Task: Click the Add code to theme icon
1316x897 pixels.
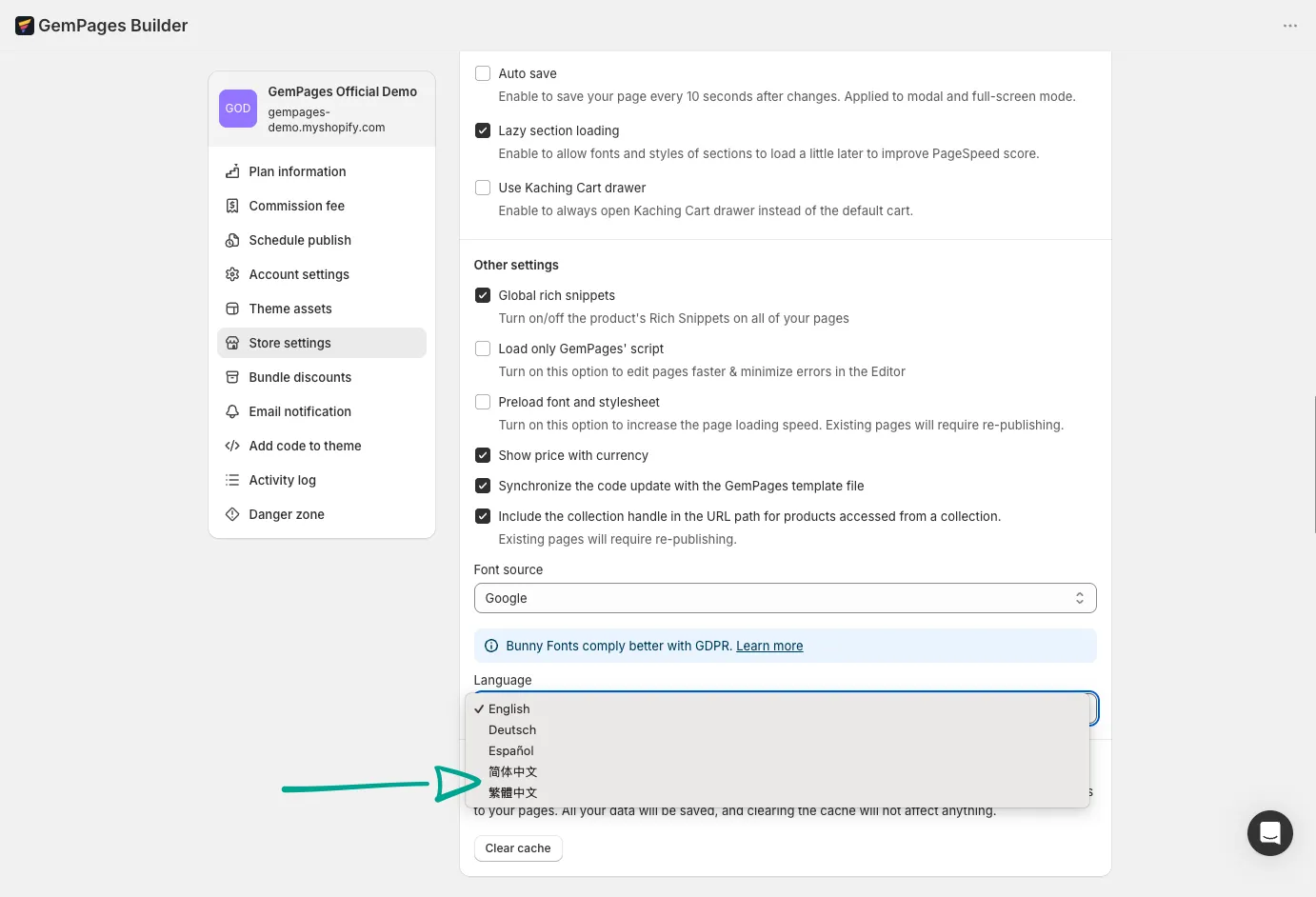Action: click(x=232, y=446)
